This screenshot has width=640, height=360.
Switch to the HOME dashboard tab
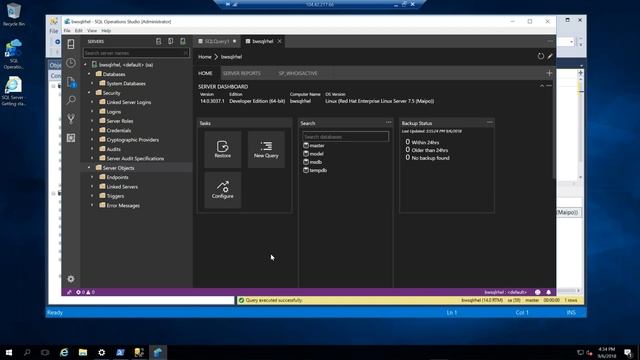tap(205, 73)
